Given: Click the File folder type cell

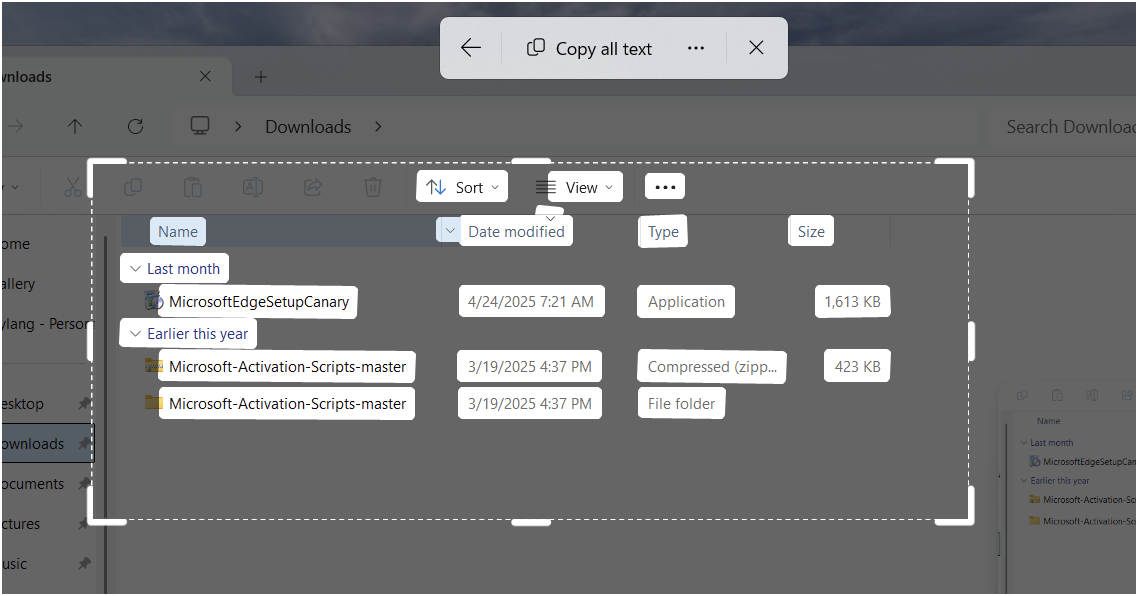Looking at the screenshot, I should pyautogui.click(x=681, y=404).
